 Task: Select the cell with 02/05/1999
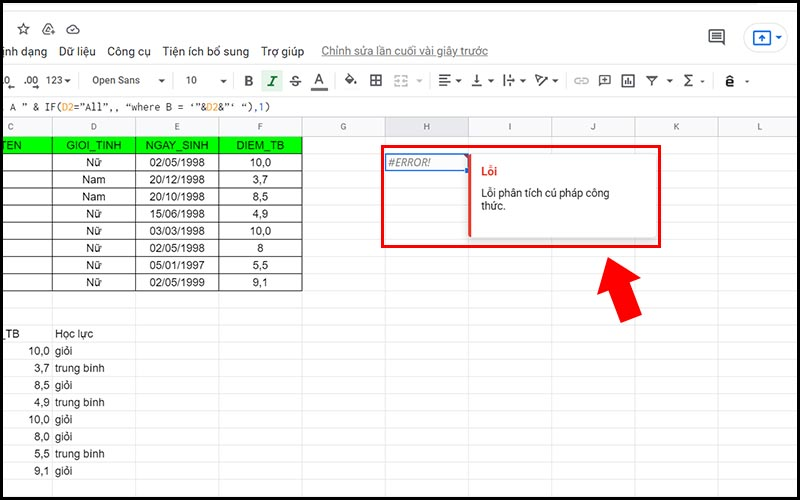coord(177,282)
